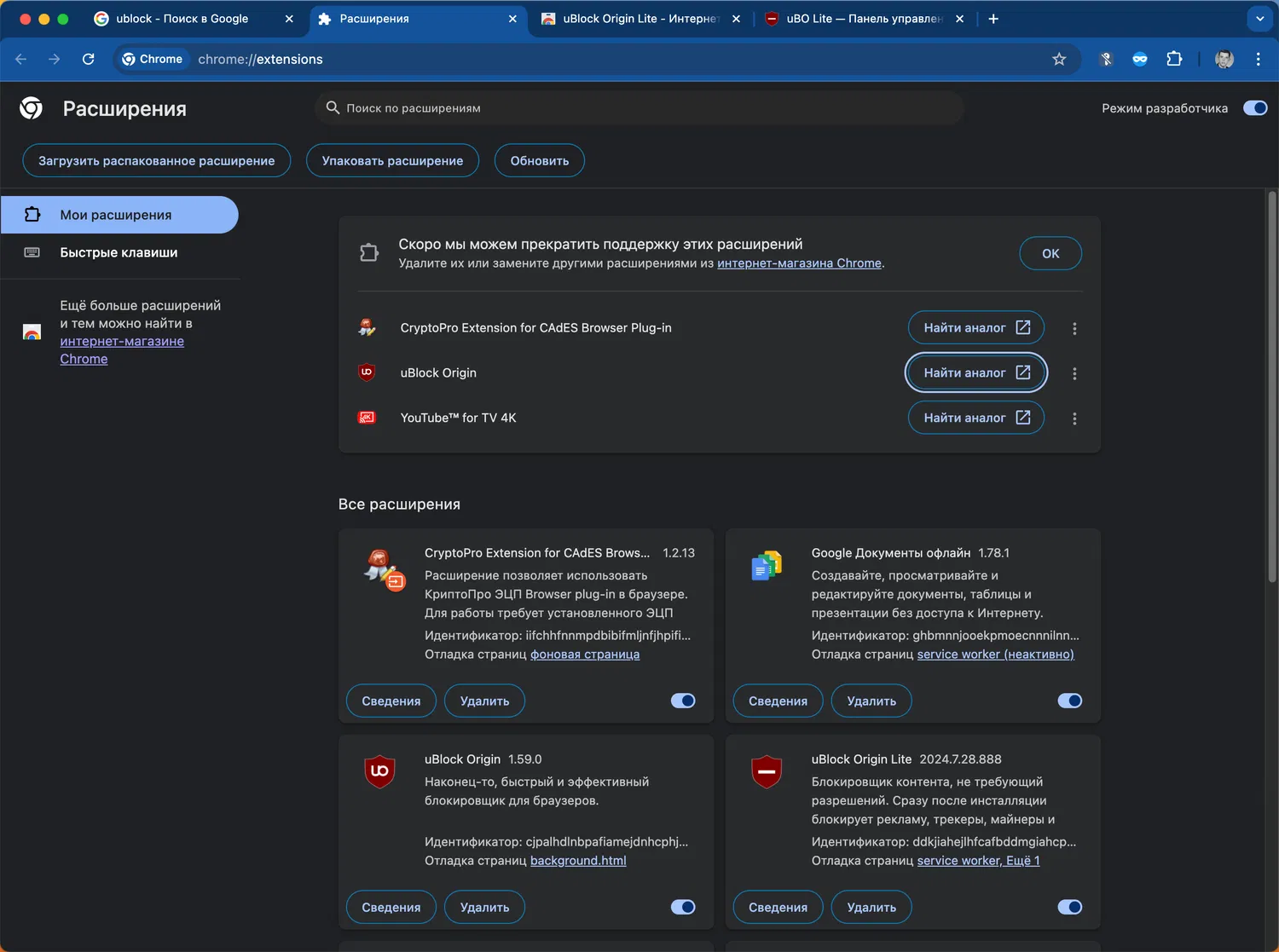This screenshot has width=1279, height=952.
Task: Click 'Упаковать расширение' button
Action: pos(392,160)
